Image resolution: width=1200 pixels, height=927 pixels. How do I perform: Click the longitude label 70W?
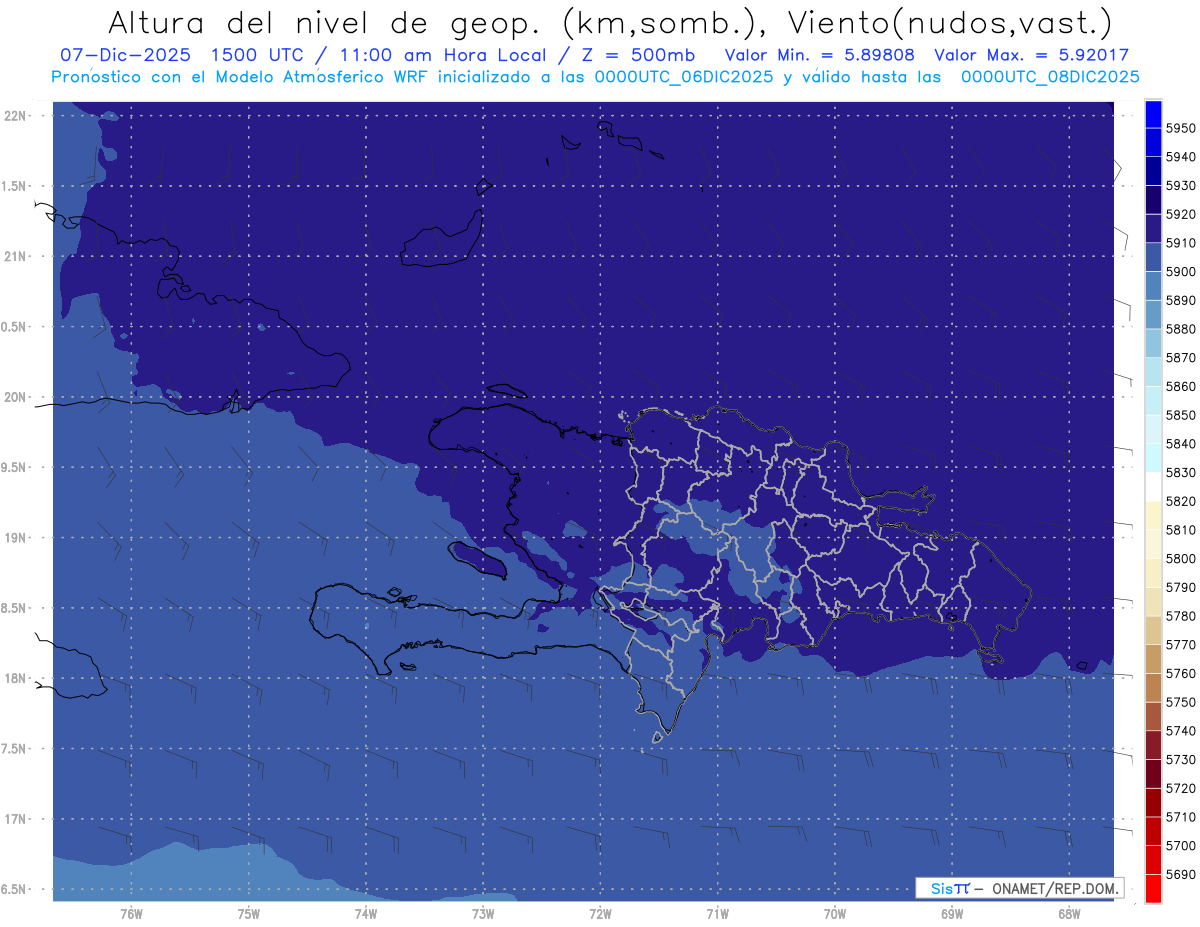tap(835, 913)
